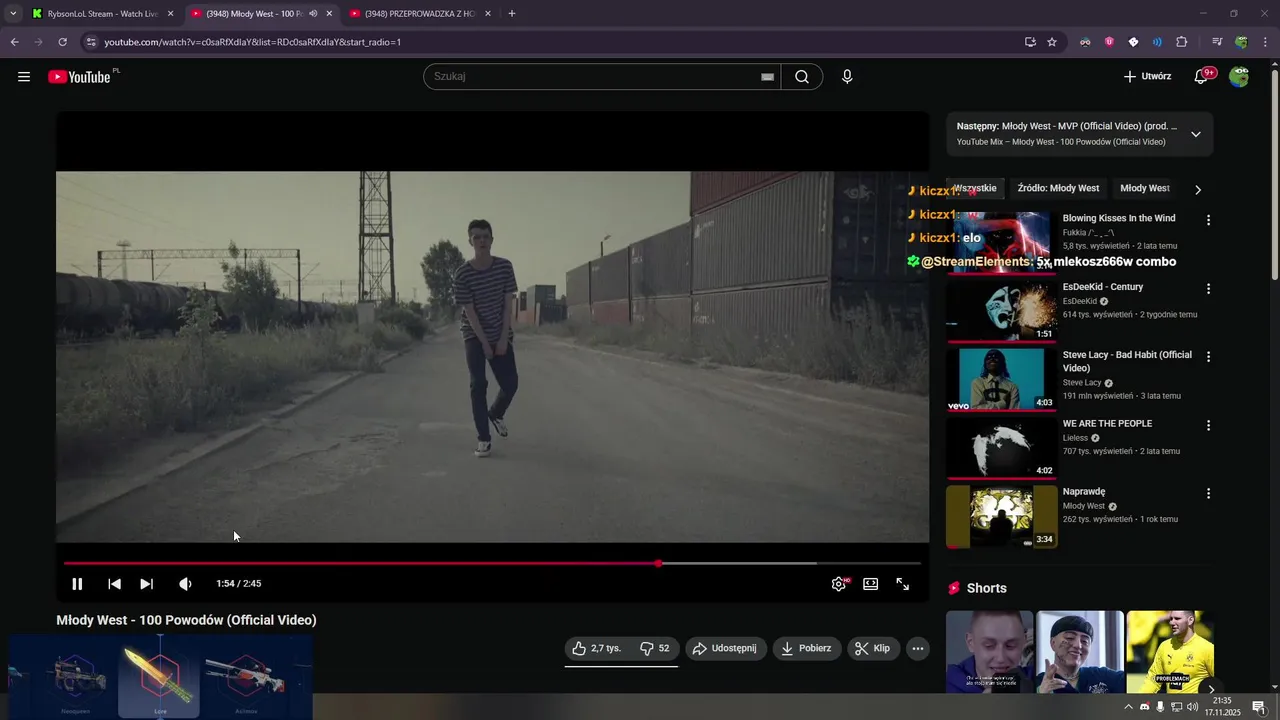Switch to theater mode
1280x720 pixels.
coord(871,584)
